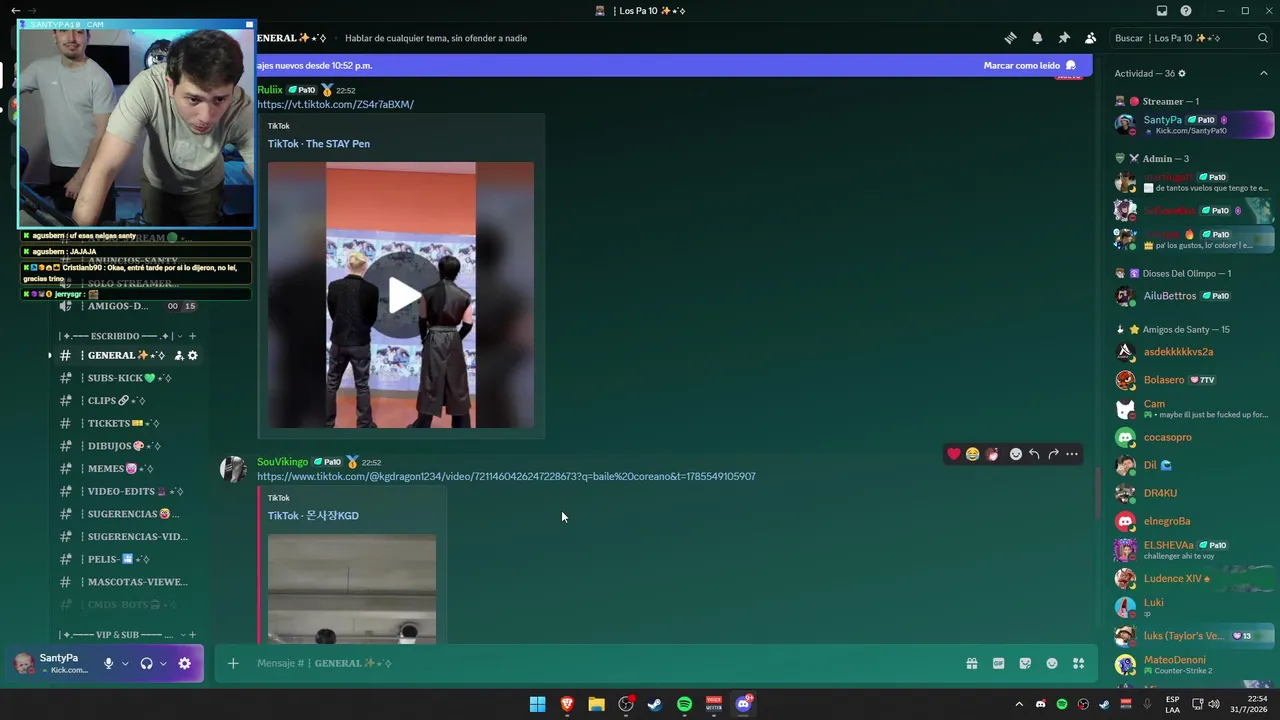
Task: Show hidden system tray icons chevron
Action: coord(1019,704)
